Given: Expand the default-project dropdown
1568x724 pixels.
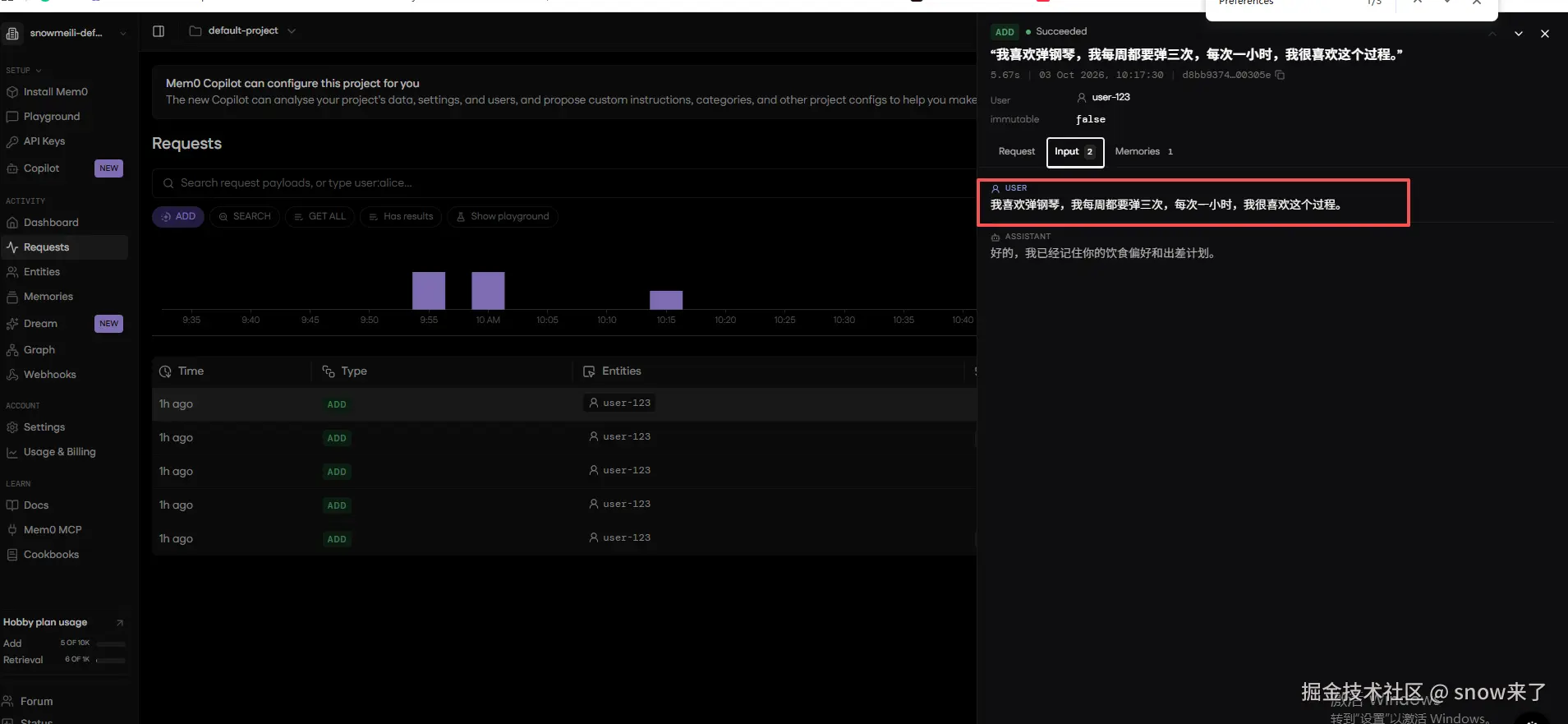Looking at the screenshot, I should click(243, 31).
